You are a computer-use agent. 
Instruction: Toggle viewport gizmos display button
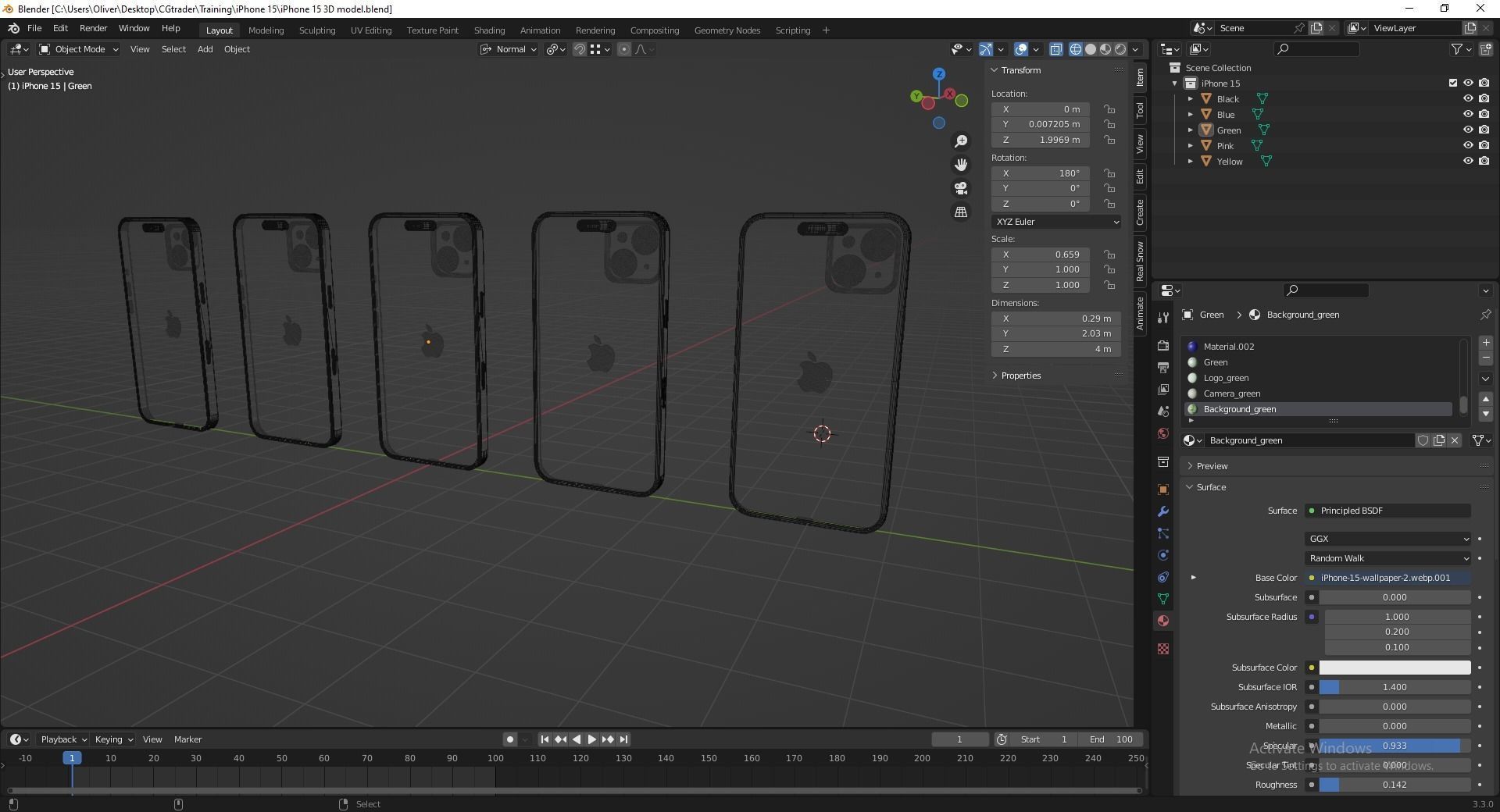tap(986, 49)
